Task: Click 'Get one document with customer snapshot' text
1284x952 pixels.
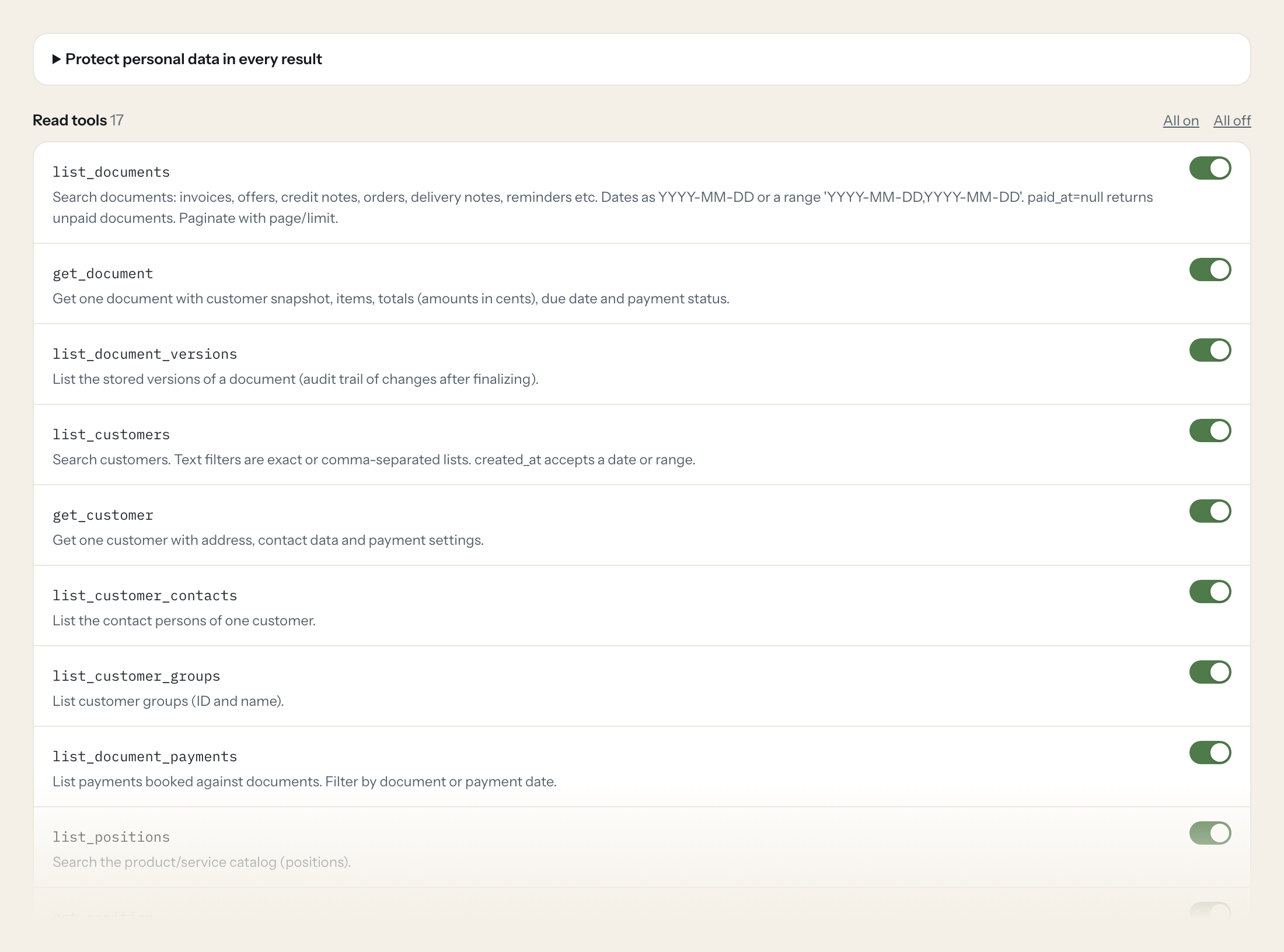Action: point(391,299)
